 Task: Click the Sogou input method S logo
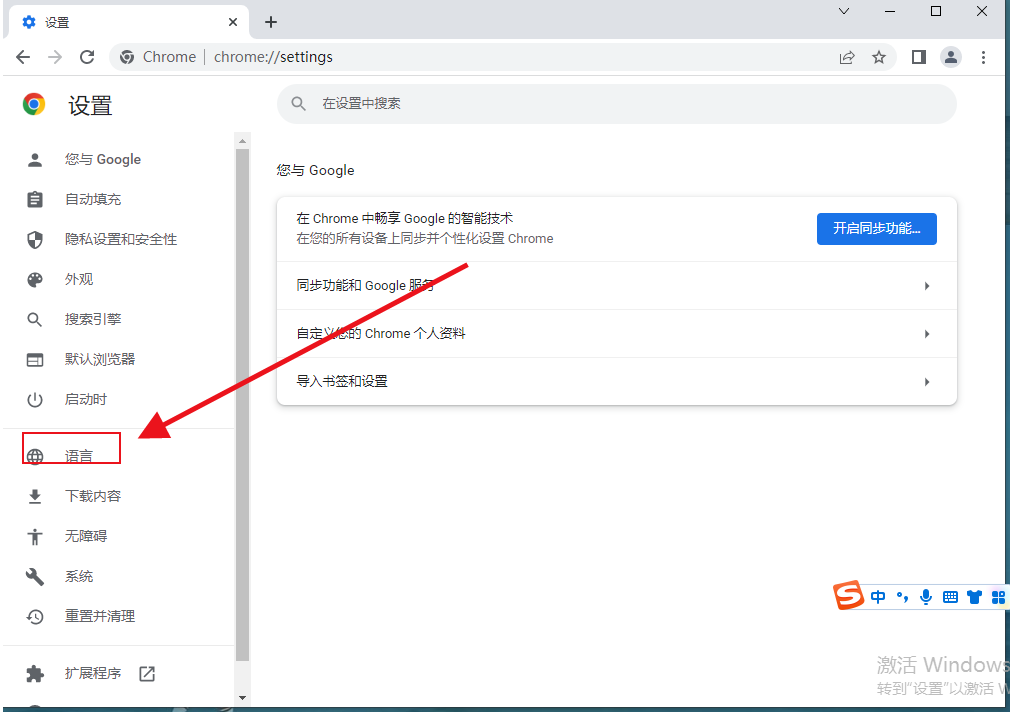(x=848, y=595)
